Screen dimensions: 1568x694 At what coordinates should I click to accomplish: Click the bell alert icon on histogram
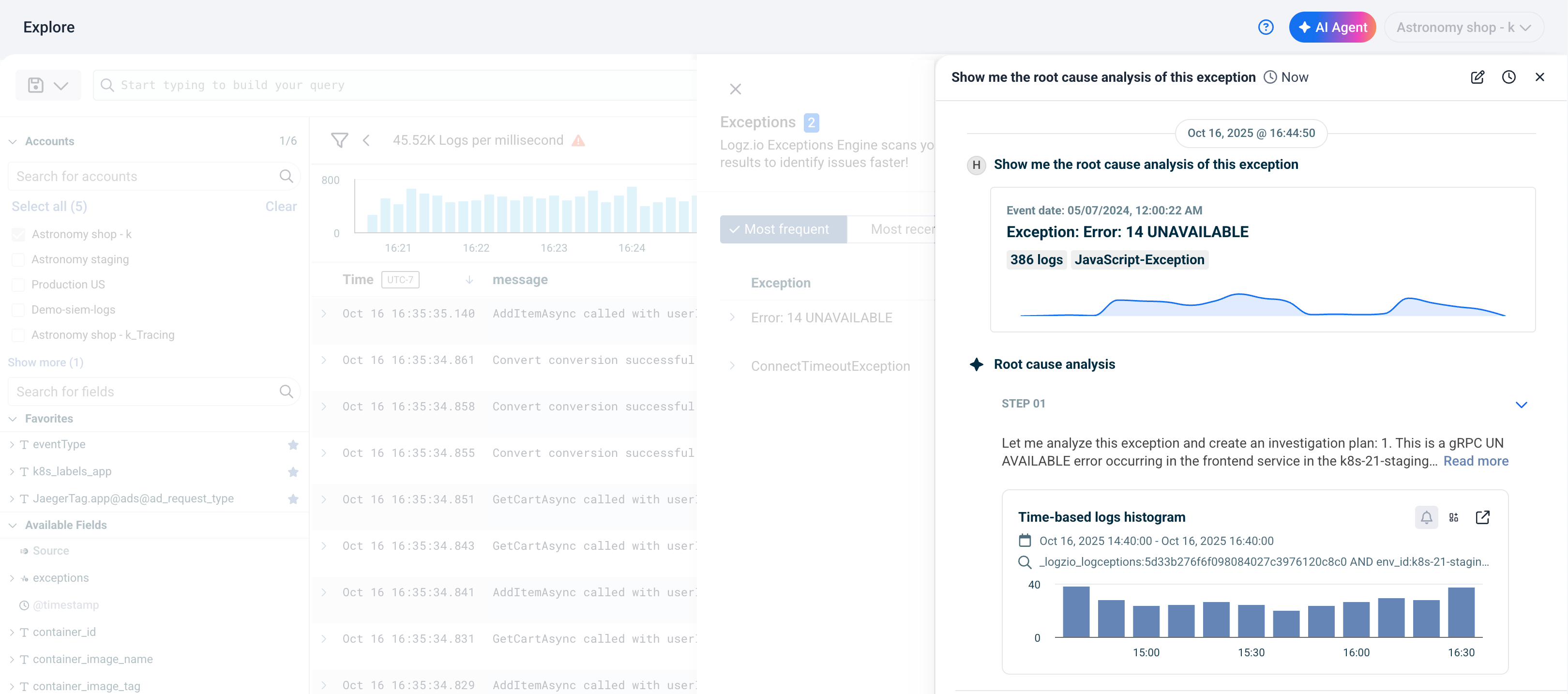tap(1426, 517)
